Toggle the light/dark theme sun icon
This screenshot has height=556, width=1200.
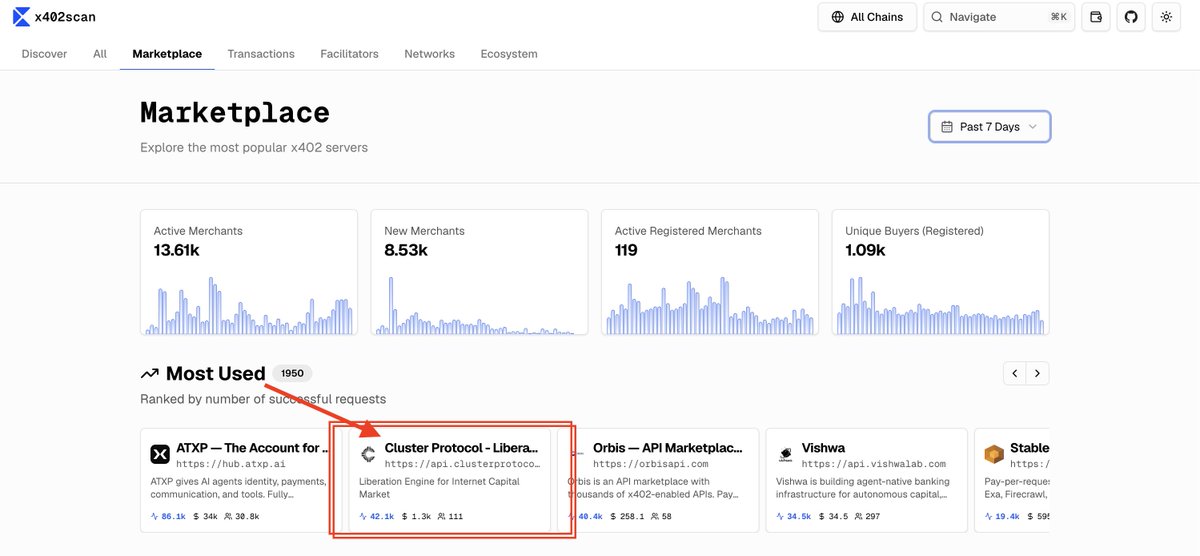pyautogui.click(x=1166, y=17)
